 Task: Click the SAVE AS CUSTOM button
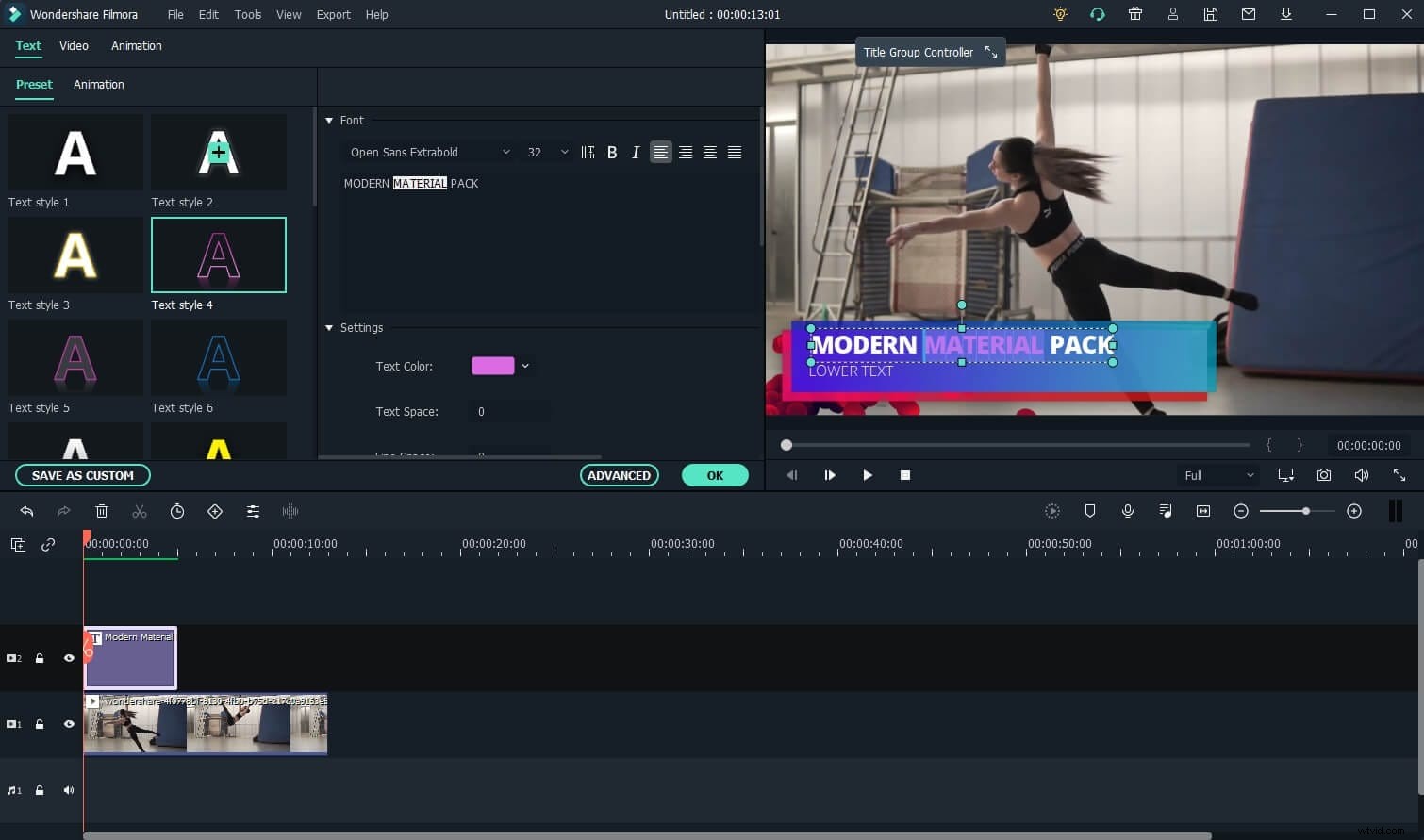[x=82, y=475]
